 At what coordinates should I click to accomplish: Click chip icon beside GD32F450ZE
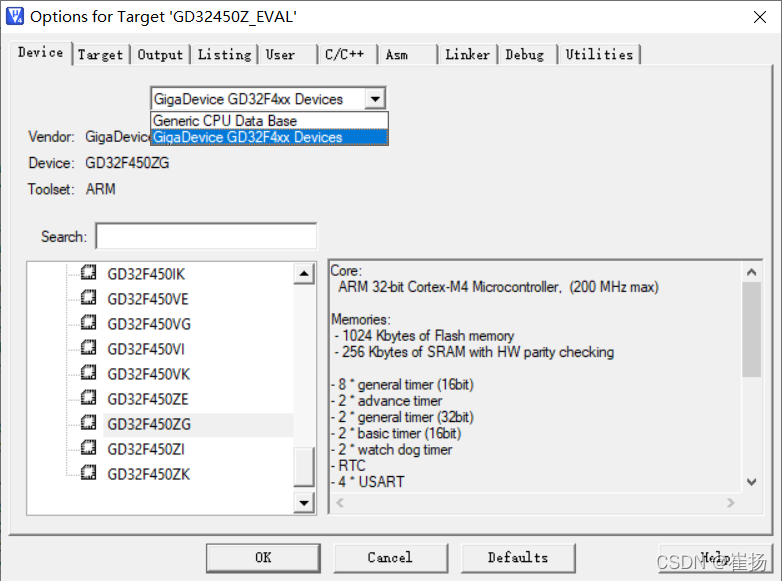point(88,397)
